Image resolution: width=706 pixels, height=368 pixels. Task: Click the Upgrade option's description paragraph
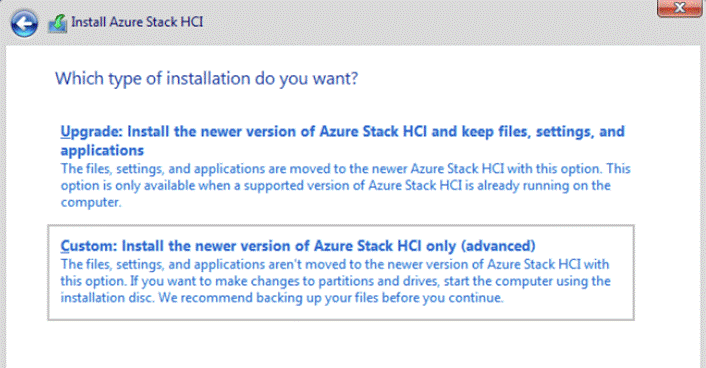(345, 185)
